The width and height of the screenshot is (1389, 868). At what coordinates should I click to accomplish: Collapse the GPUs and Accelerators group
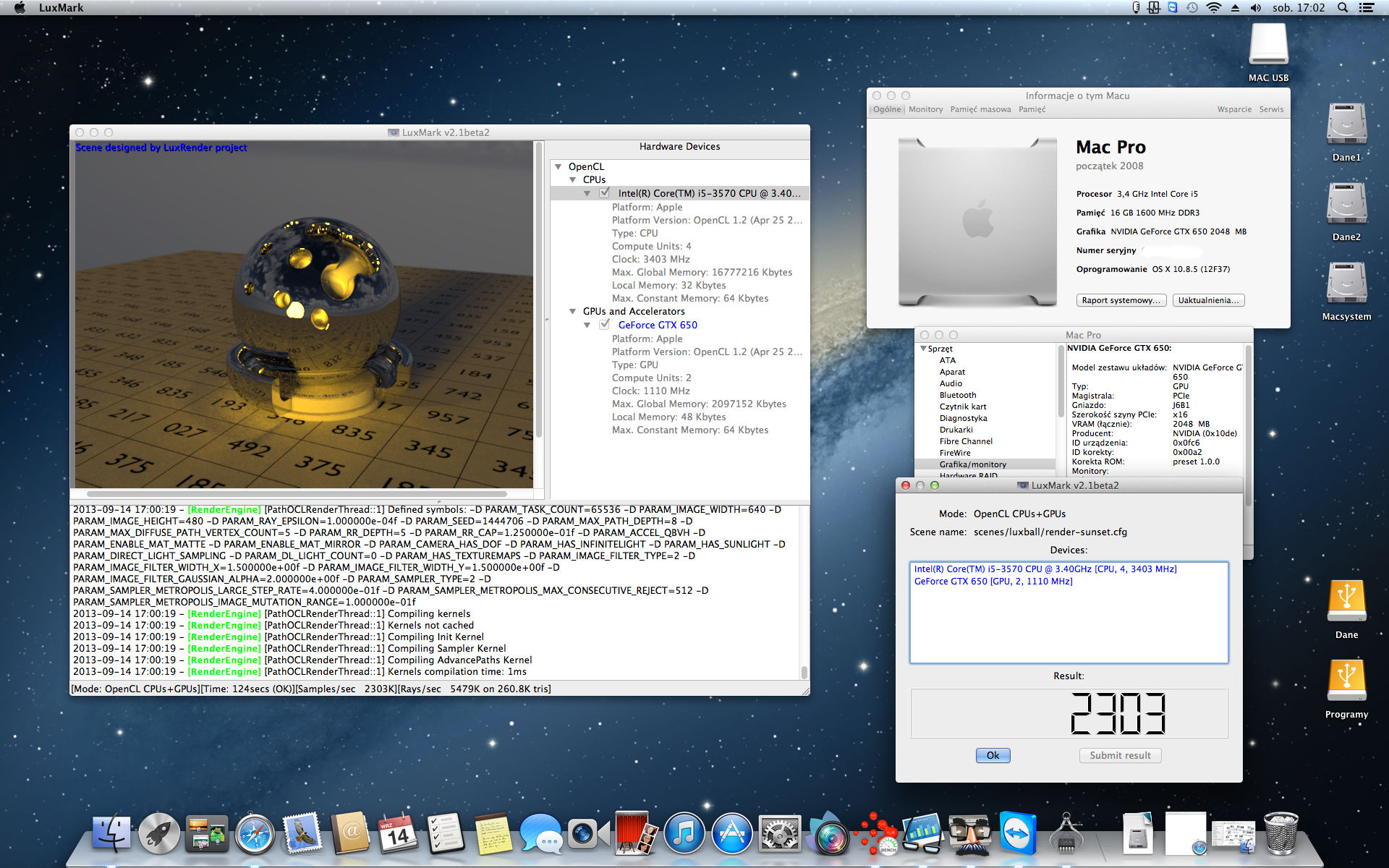573,311
